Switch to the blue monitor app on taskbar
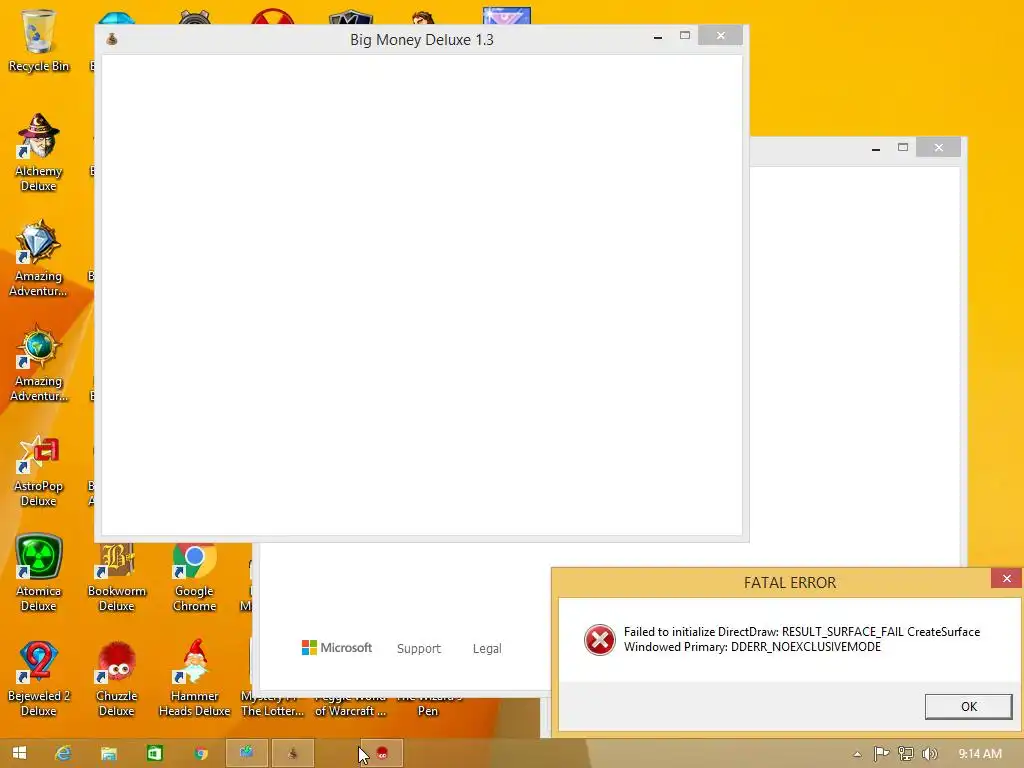This screenshot has width=1024, height=768. [247, 753]
